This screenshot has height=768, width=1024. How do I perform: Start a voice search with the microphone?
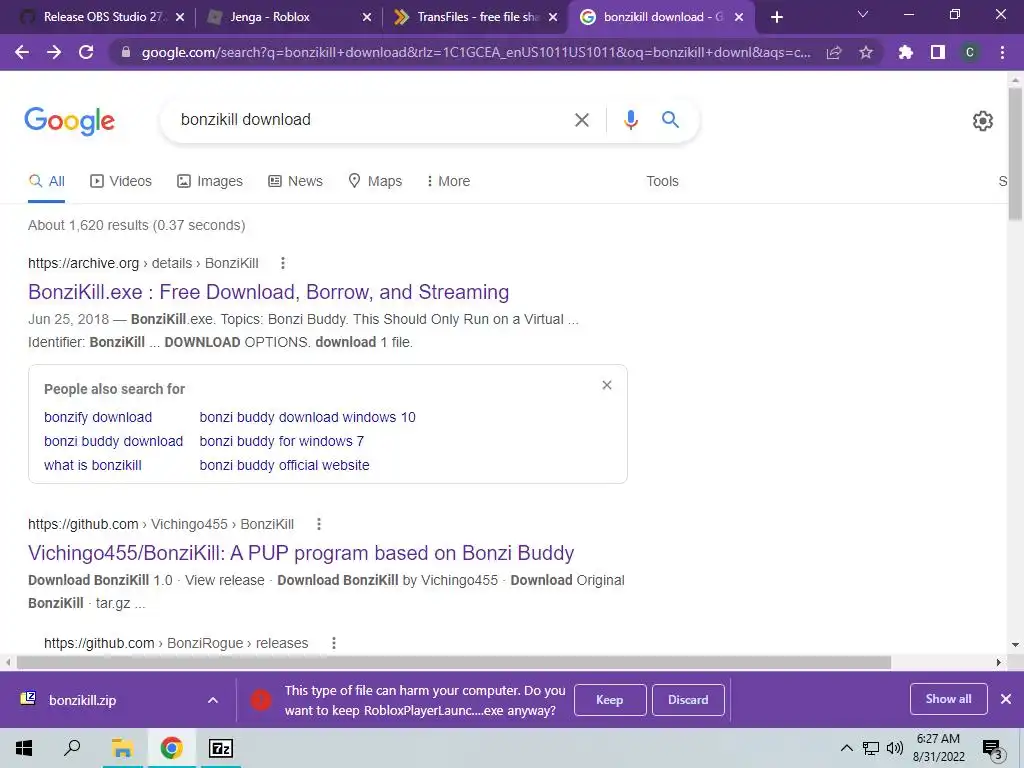pyautogui.click(x=630, y=120)
